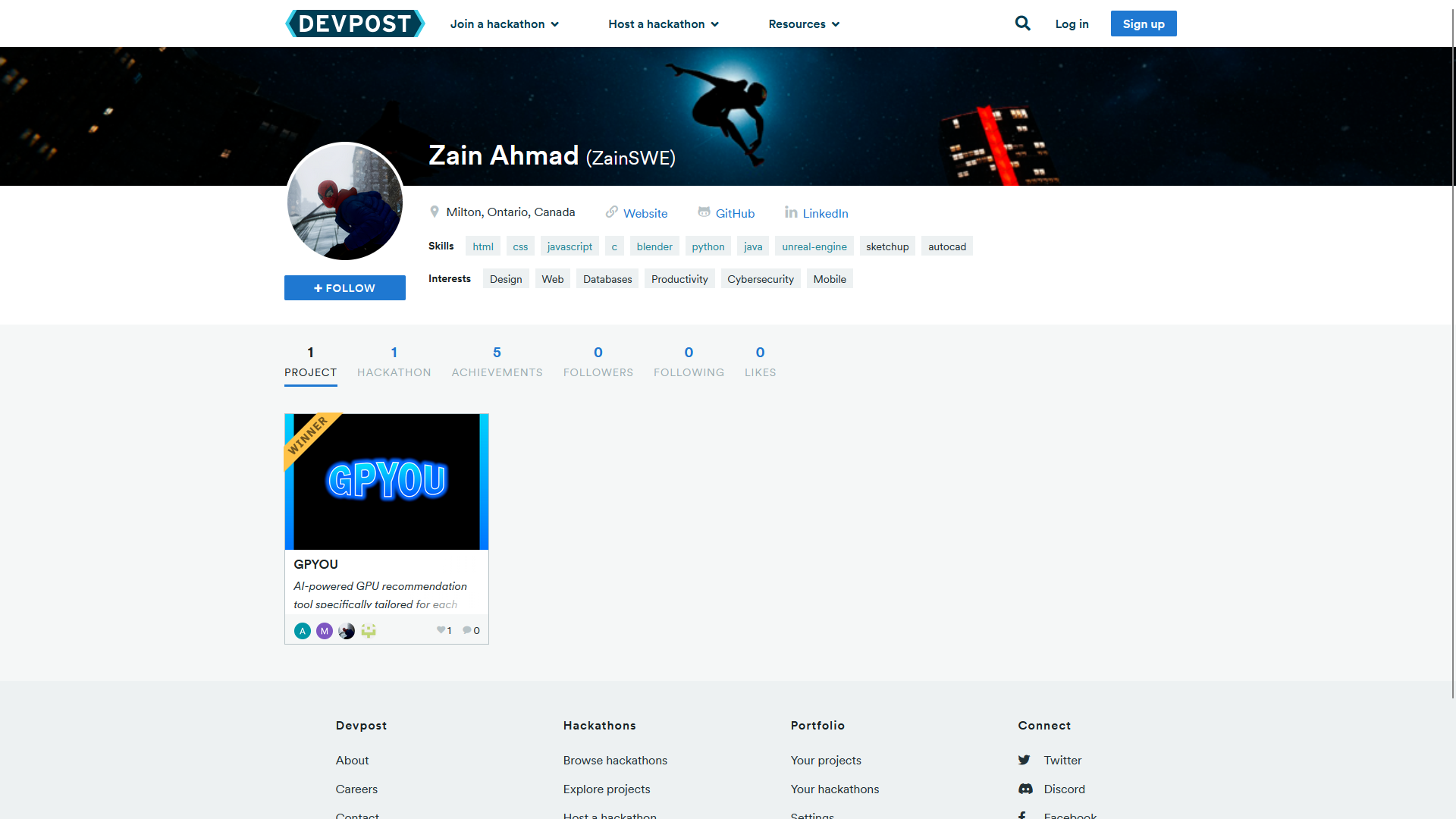Expand Resources dropdown menu

click(x=804, y=24)
